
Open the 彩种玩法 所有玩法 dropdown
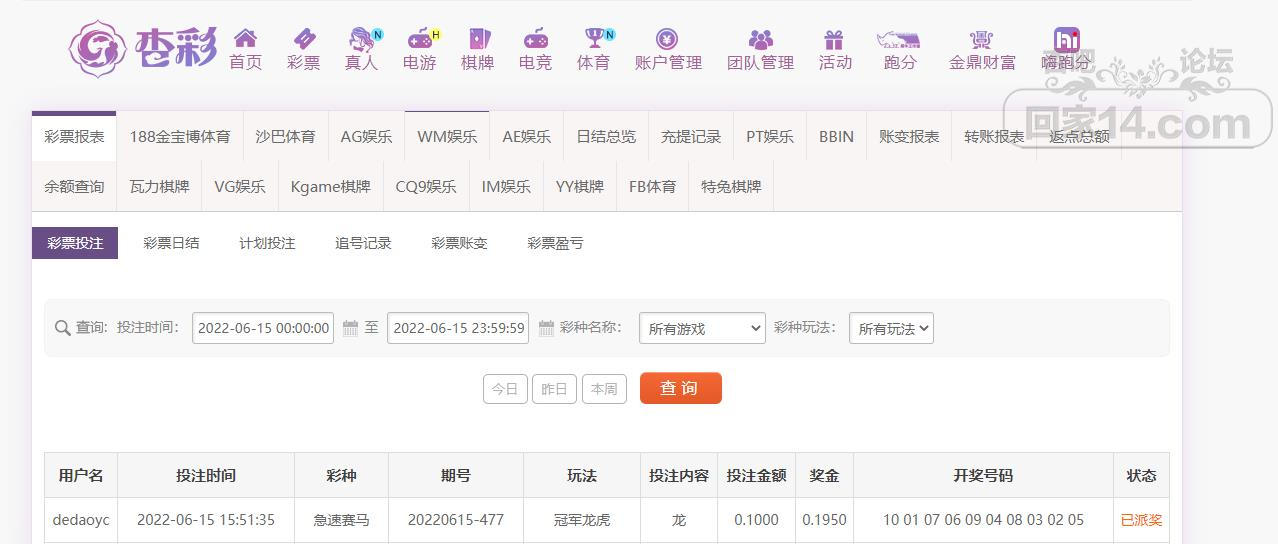tap(891, 328)
